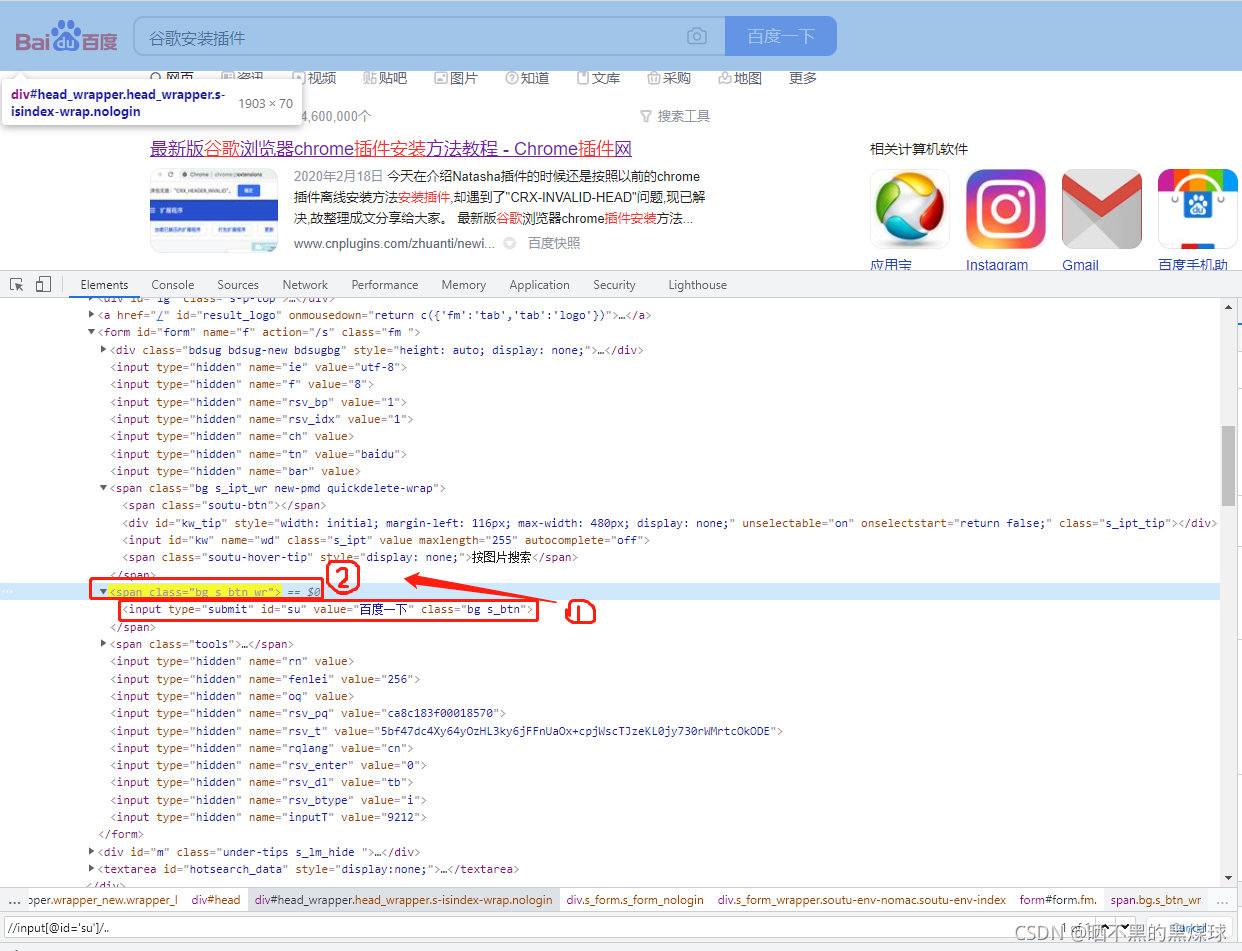
Task: Click the DevTools inspect element picker icon
Action: pos(17,285)
